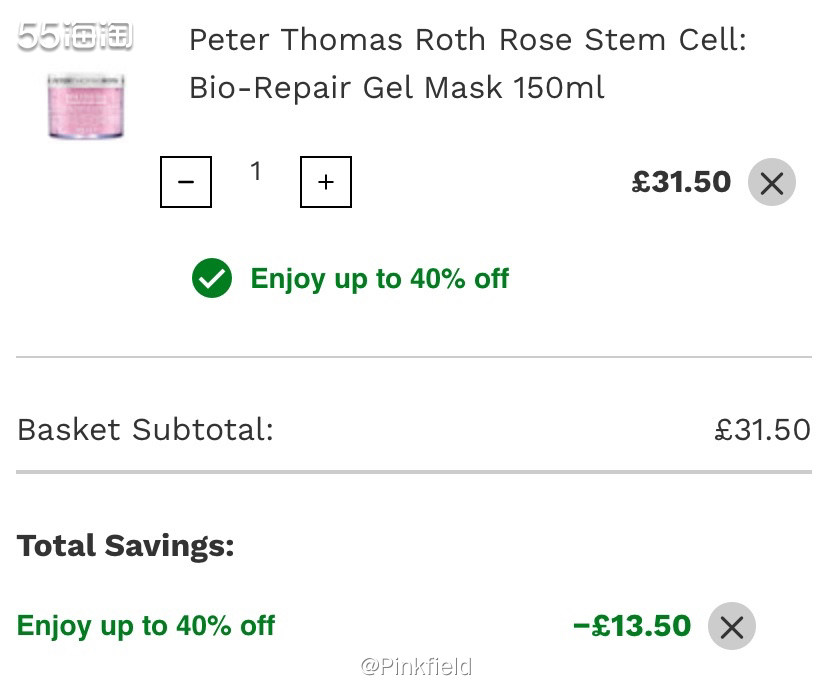828x700 pixels.
Task: Select the offer text beside the green checkmark
Action: coord(379,278)
